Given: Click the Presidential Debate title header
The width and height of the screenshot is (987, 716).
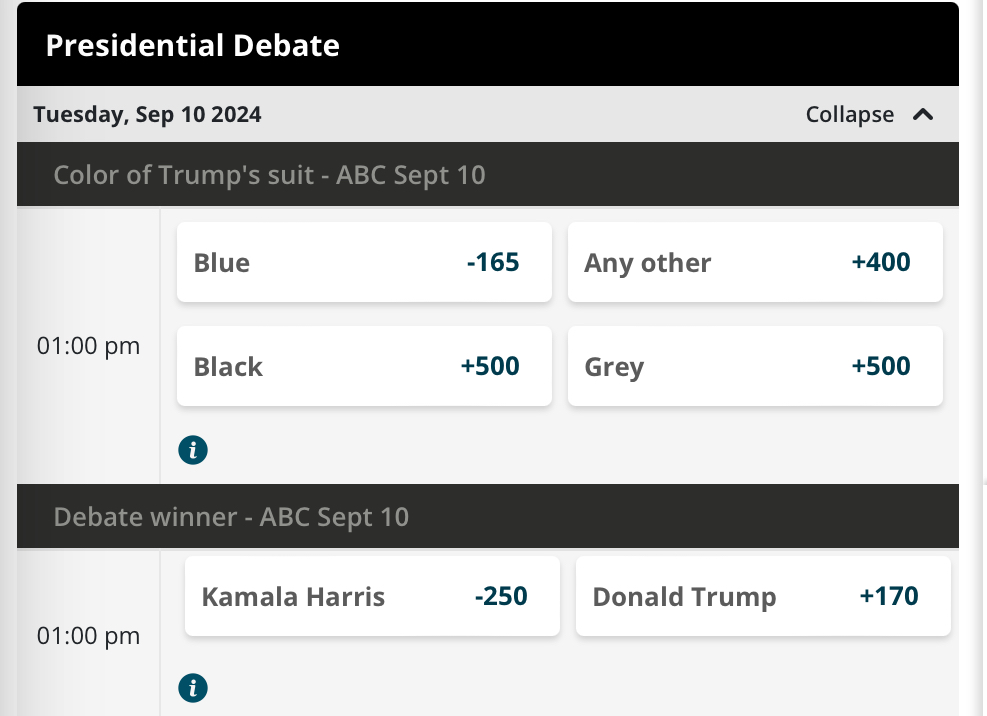Looking at the screenshot, I should pyautogui.click(x=193, y=45).
